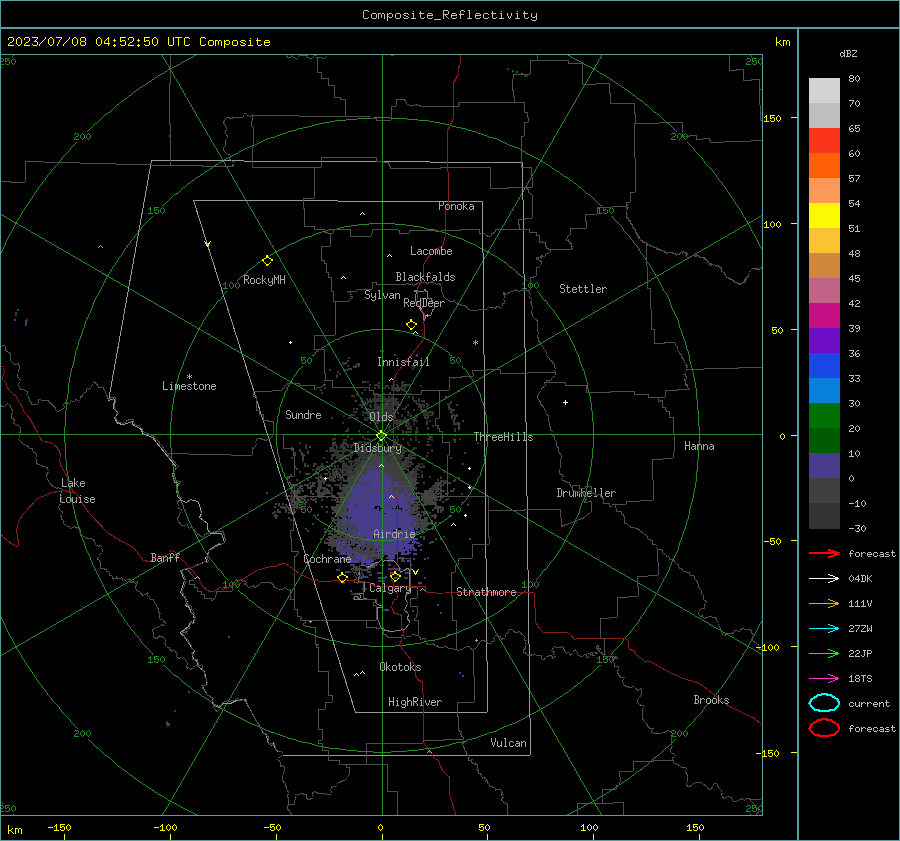Click the red forecast ellipse icon

(x=824, y=728)
